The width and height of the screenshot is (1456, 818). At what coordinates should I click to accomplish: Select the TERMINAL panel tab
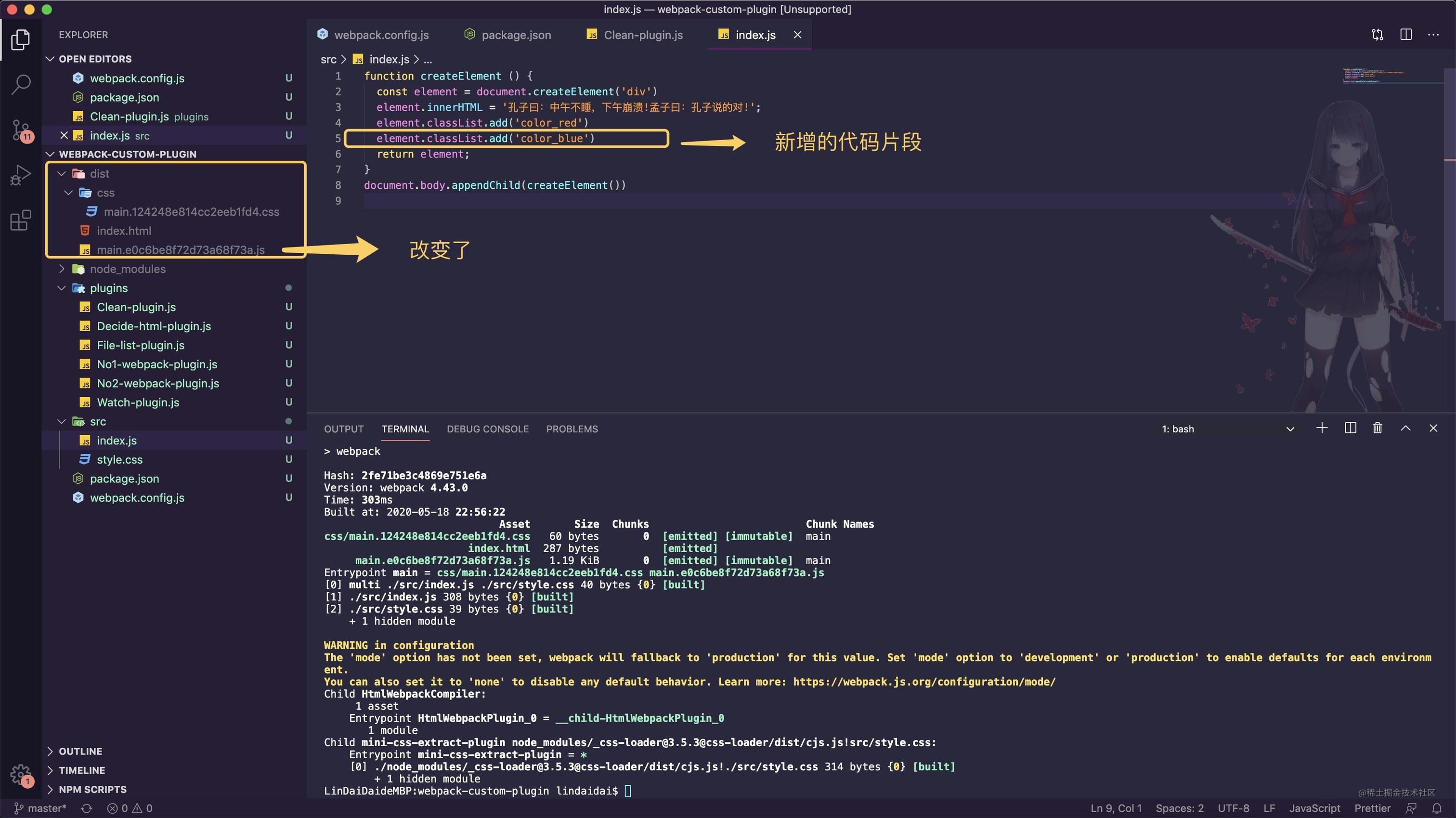pyautogui.click(x=405, y=429)
